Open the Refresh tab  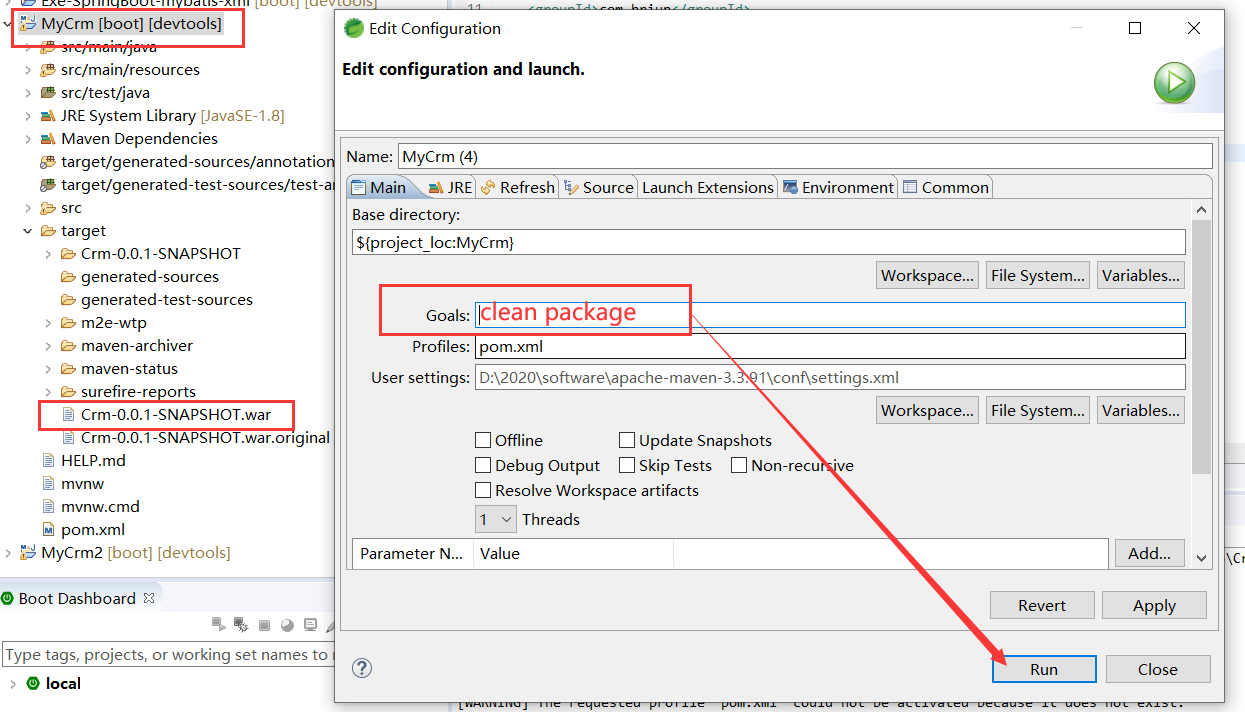517,187
